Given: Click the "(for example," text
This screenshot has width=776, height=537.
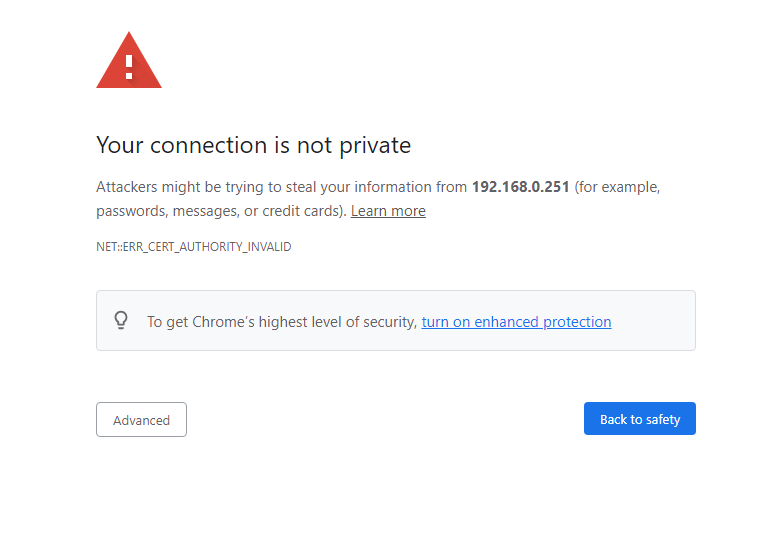Looking at the screenshot, I should [x=617, y=187].
